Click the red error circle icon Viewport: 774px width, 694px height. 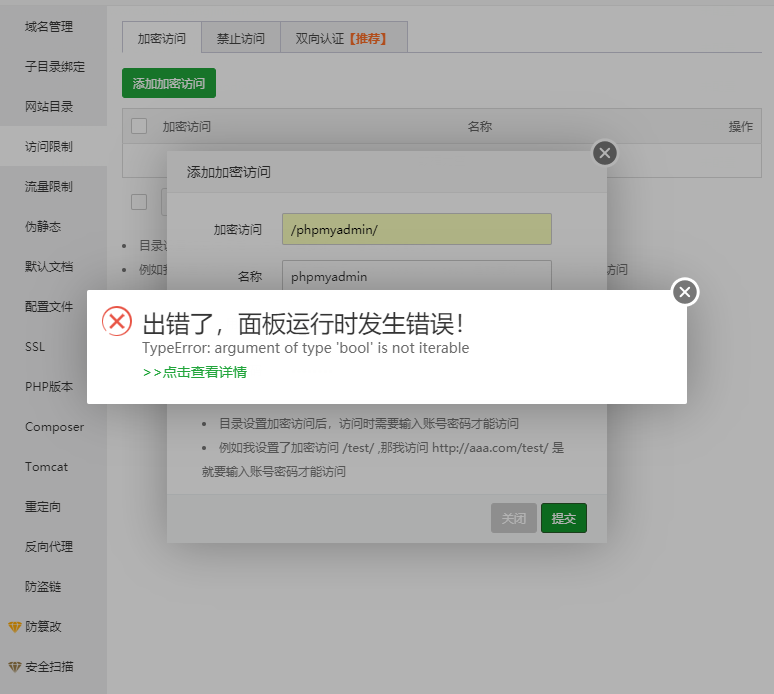(x=117, y=321)
